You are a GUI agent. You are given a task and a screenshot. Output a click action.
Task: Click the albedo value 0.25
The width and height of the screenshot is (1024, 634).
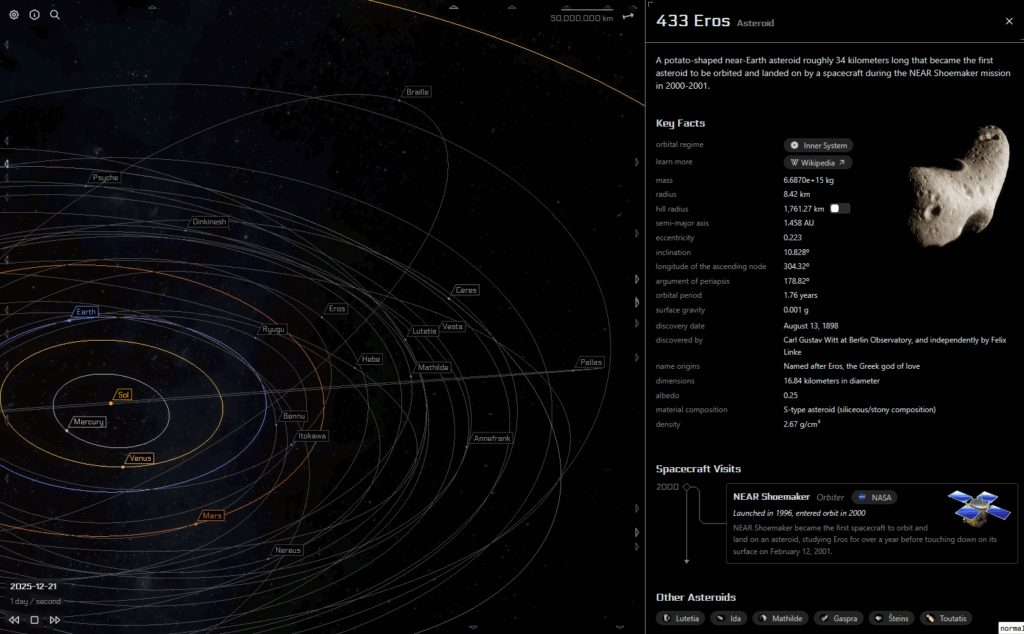coord(790,395)
